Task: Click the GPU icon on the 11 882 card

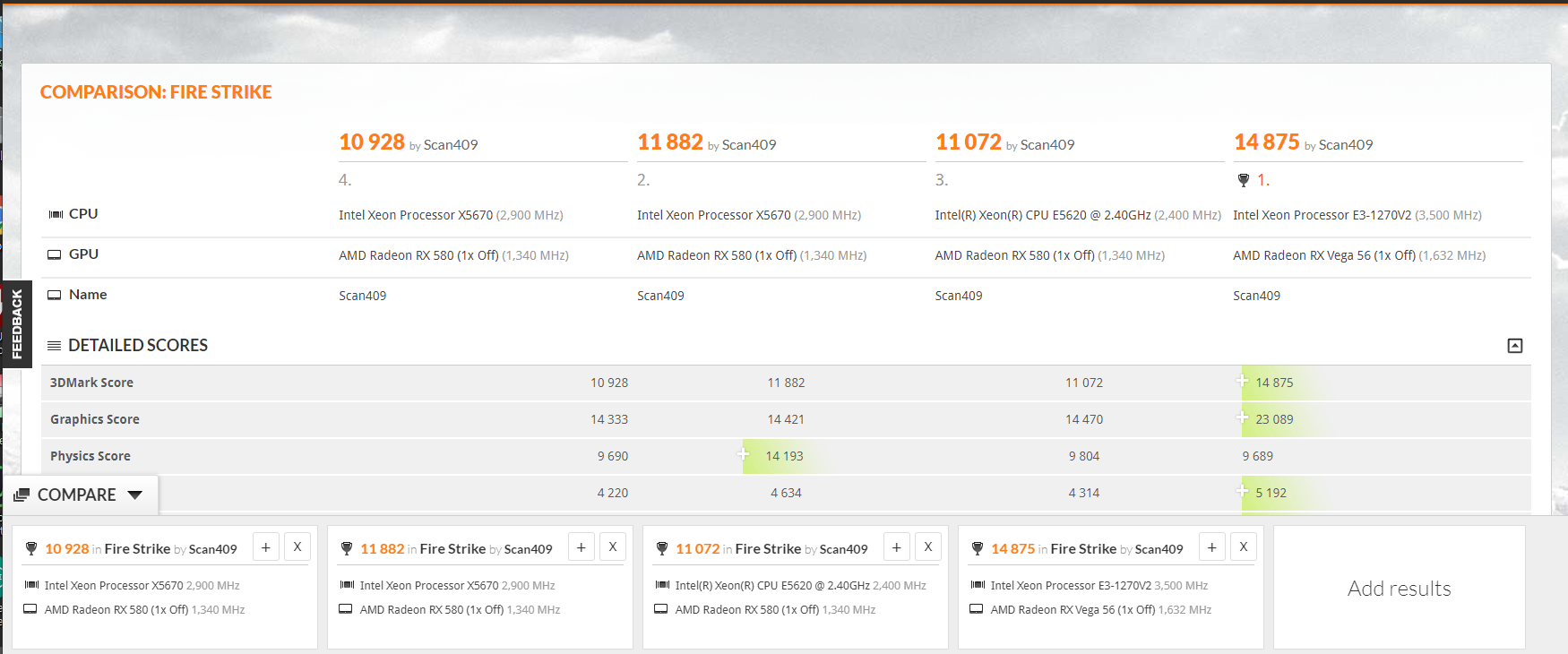Action: pos(347,609)
